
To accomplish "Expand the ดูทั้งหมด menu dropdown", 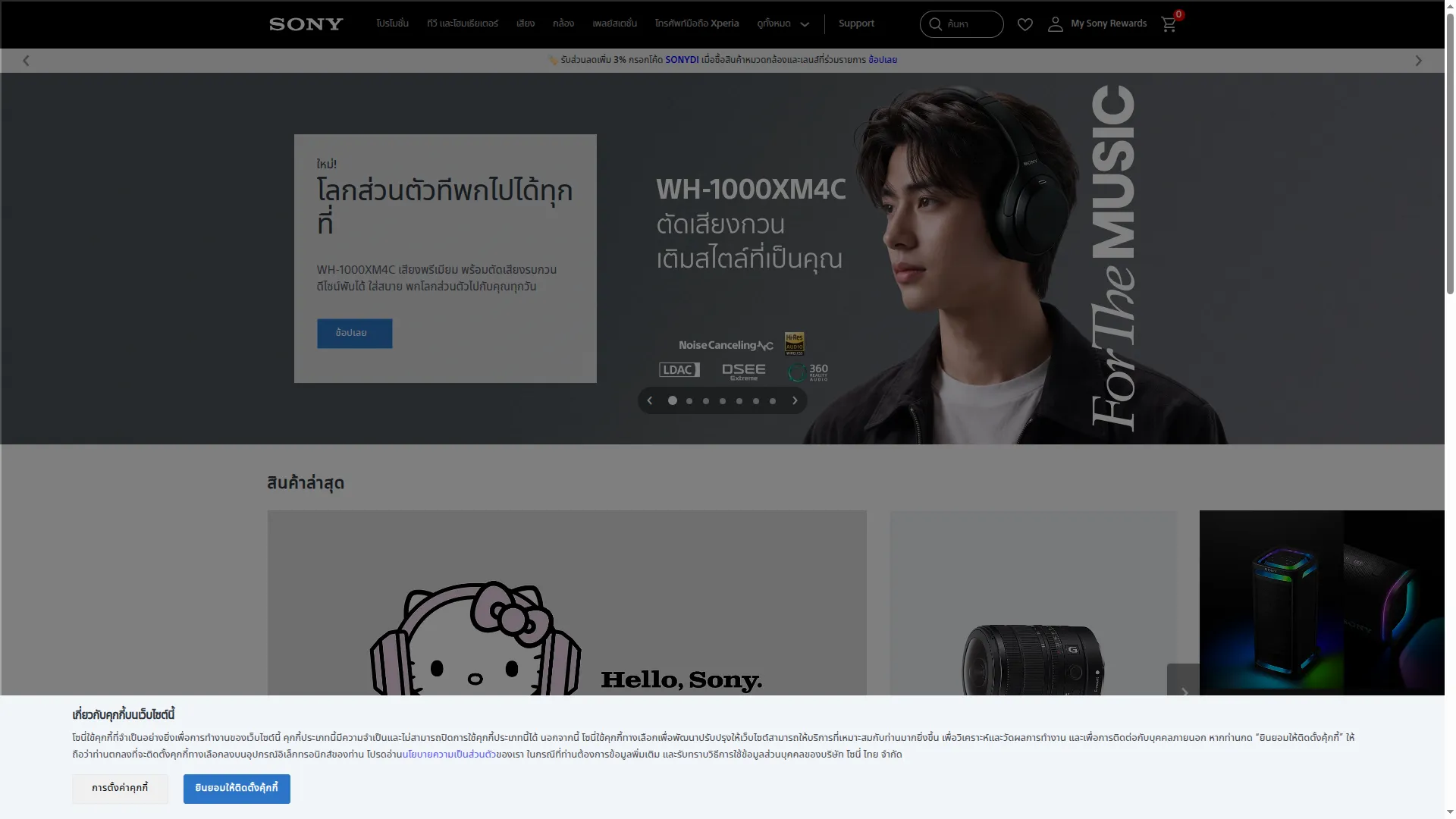I will pos(783,24).
